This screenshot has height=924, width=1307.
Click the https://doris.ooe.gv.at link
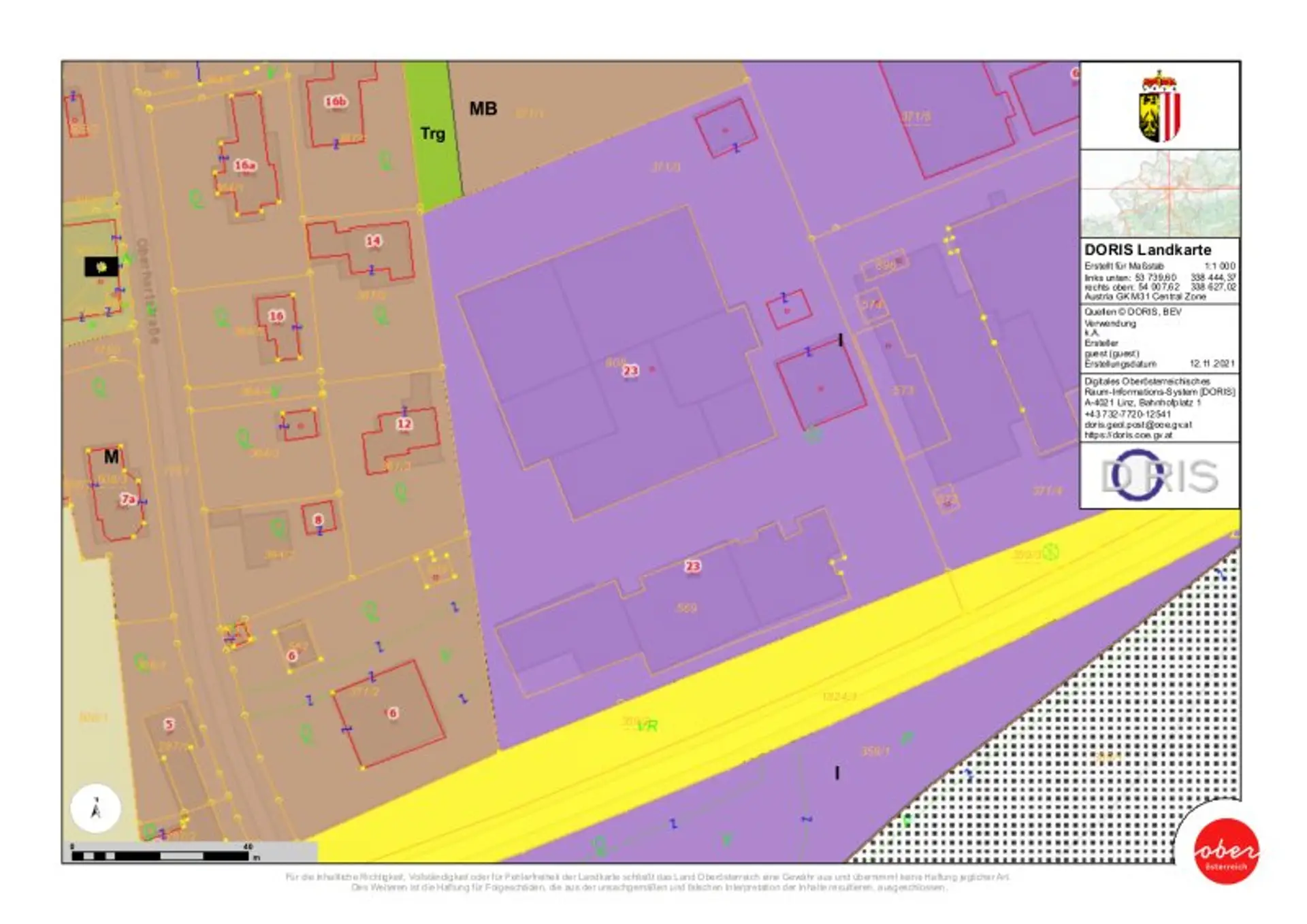pos(1128,435)
